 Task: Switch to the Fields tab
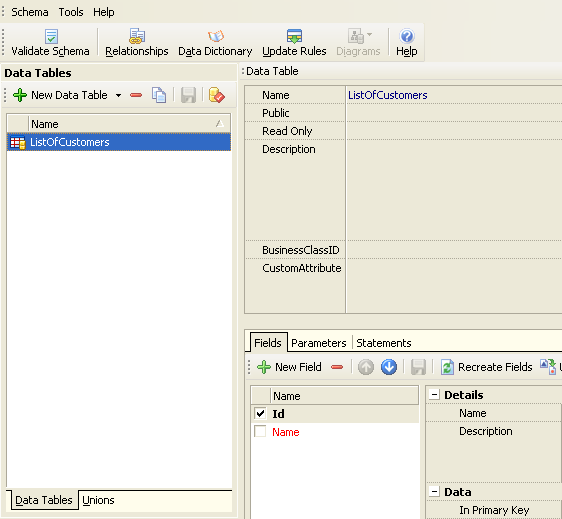pos(267,343)
